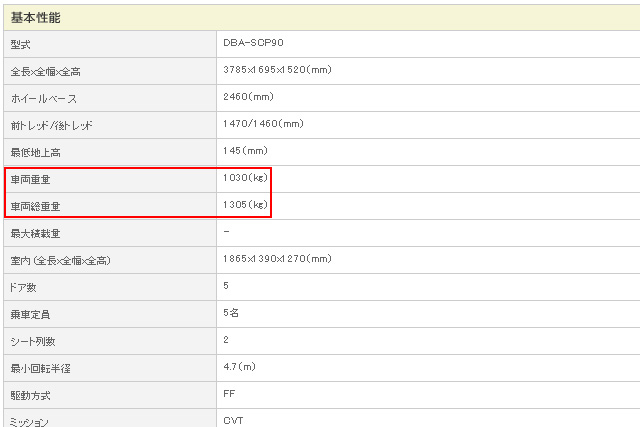The width and height of the screenshot is (640, 427).
Task: Click the 最大積載量 label
Action: tap(35, 233)
